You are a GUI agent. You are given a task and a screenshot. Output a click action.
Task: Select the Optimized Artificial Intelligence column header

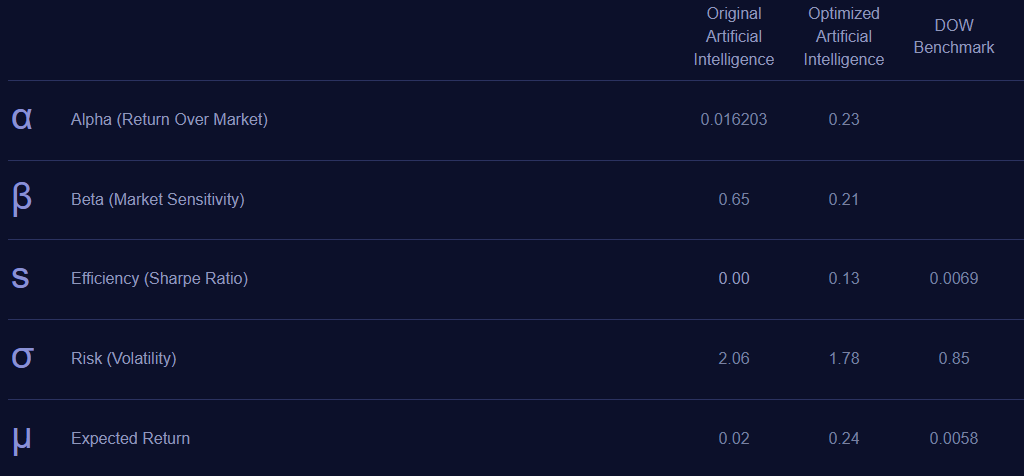click(x=844, y=36)
